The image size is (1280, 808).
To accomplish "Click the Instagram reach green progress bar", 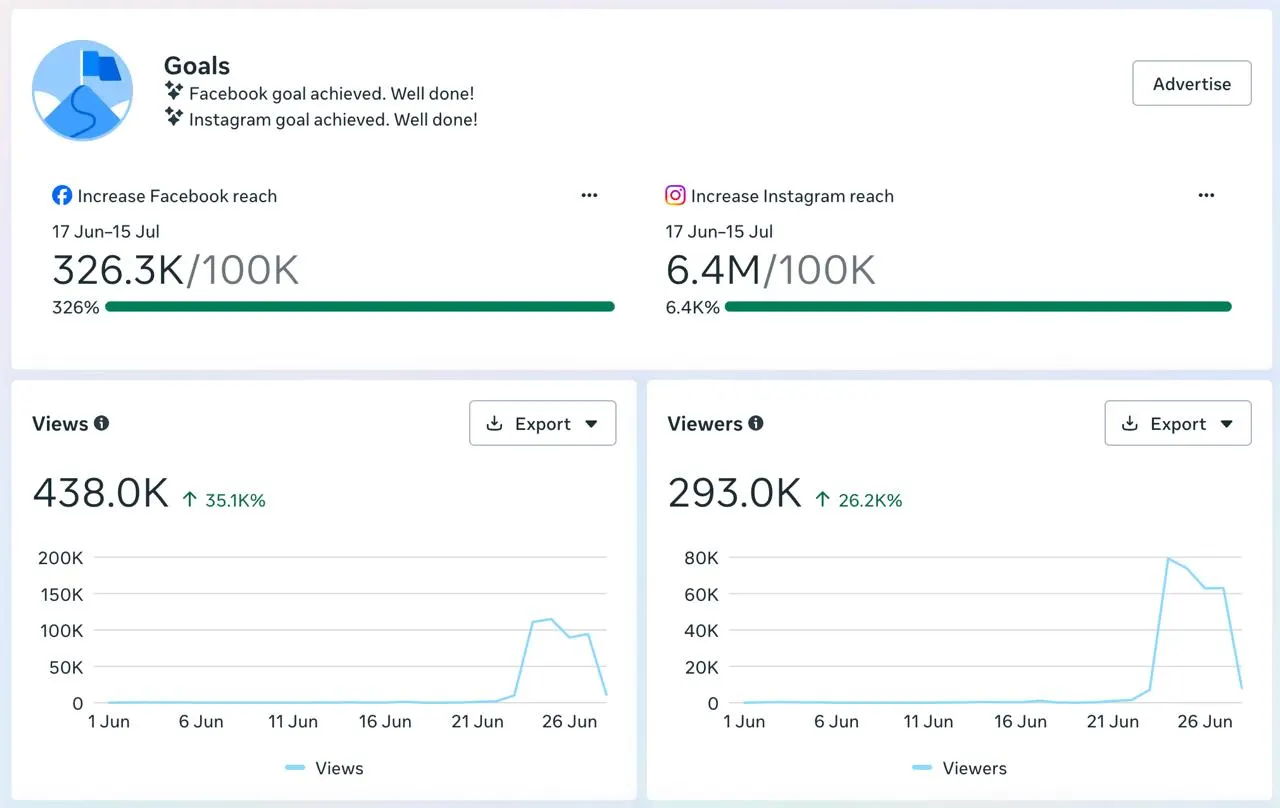I will click(978, 307).
